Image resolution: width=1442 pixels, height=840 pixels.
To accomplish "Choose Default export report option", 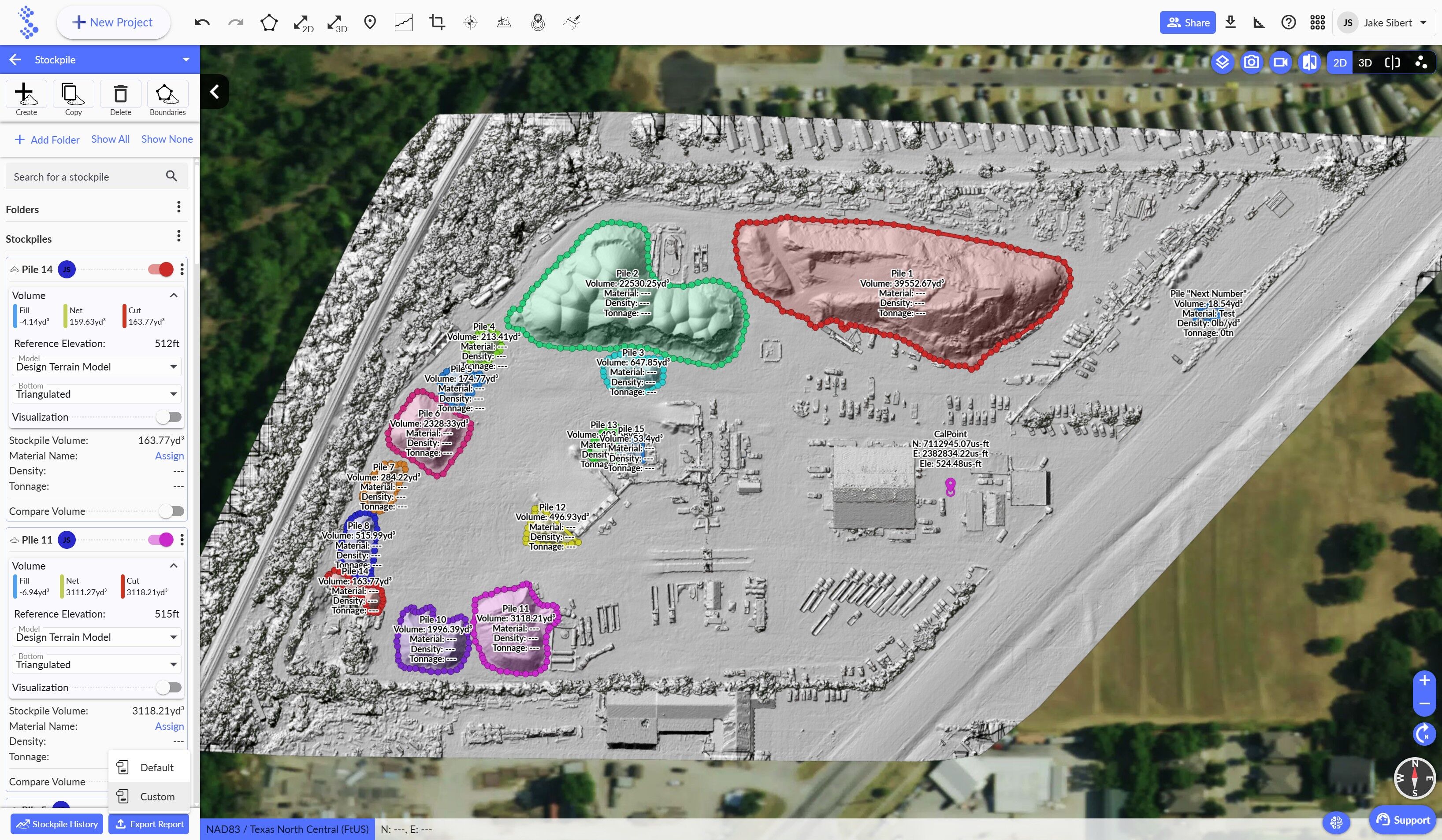I will 149,767.
